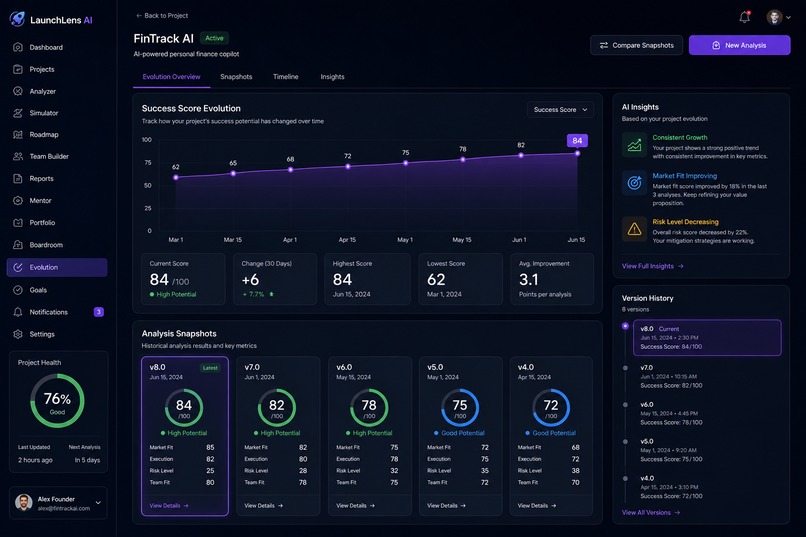Switch to the Timeline tab
This screenshot has height=537, width=806.
pyautogui.click(x=286, y=77)
